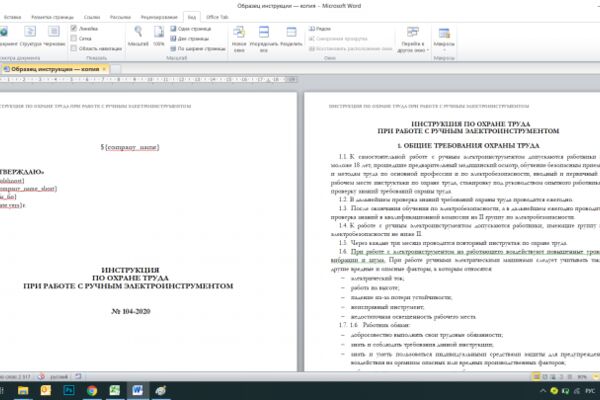600x400 pixels.
Task: Click zoom percentage in status bar
Action: tap(582, 377)
